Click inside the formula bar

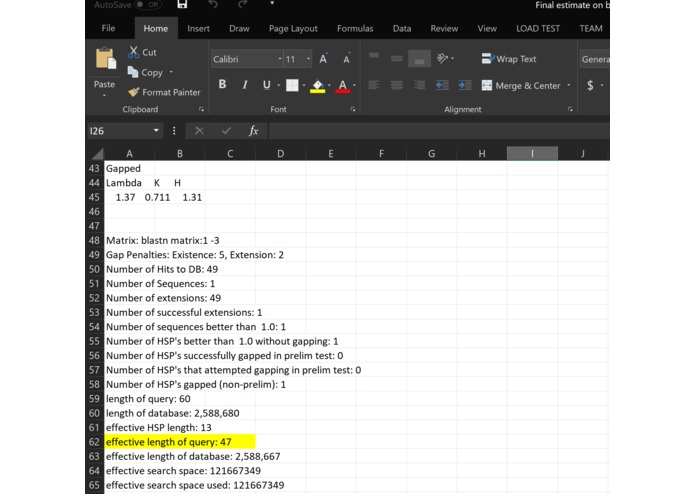click(439, 131)
